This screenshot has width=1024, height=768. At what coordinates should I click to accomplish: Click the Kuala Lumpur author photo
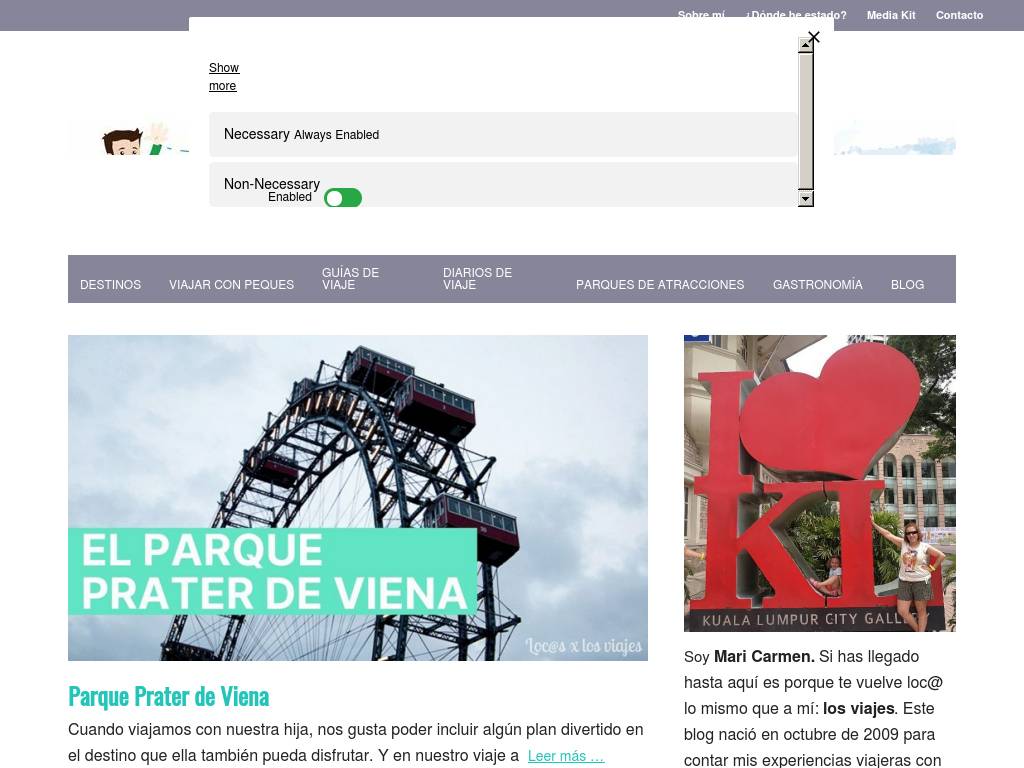pyautogui.click(x=819, y=483)
